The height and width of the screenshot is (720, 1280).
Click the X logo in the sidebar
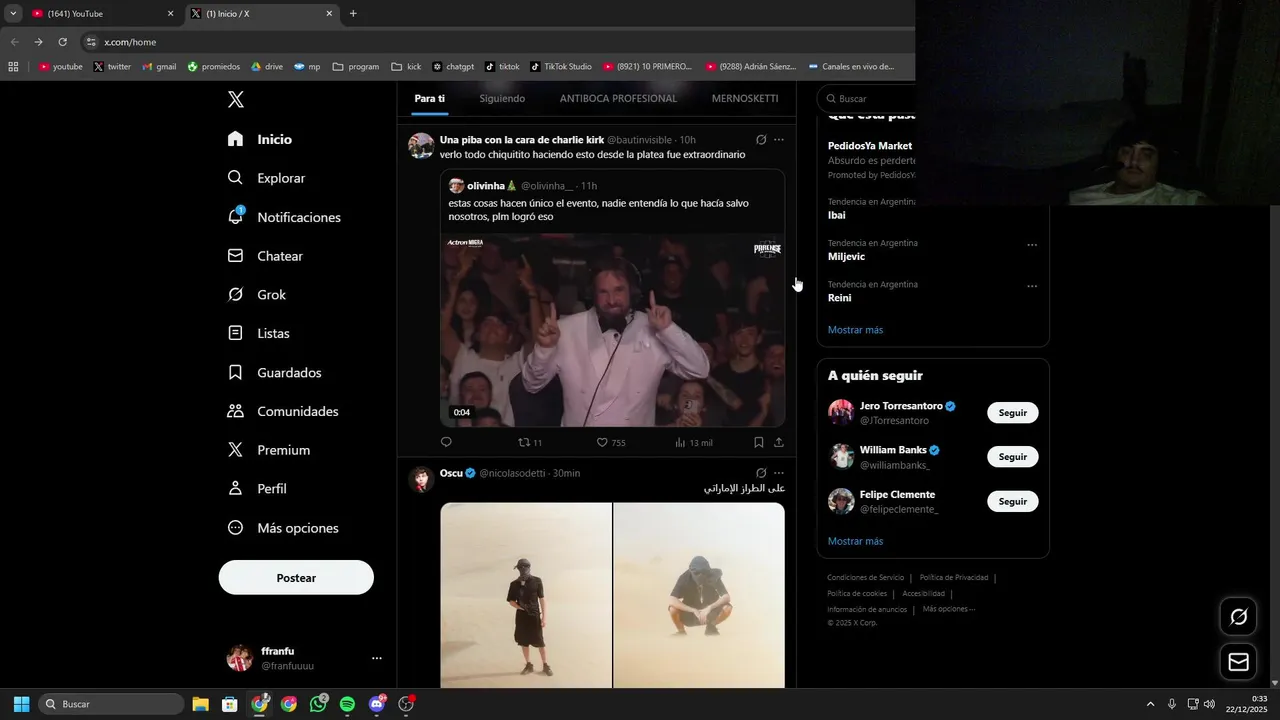[236, 99]
